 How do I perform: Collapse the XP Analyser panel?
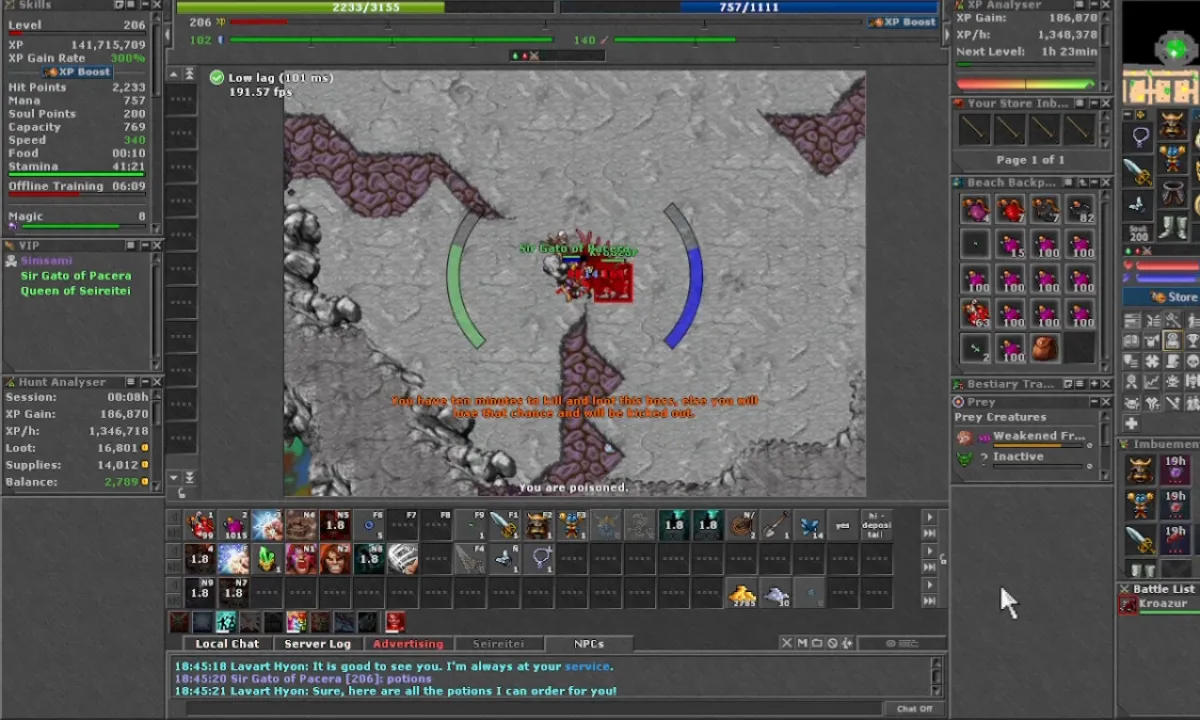point(1094,5)
